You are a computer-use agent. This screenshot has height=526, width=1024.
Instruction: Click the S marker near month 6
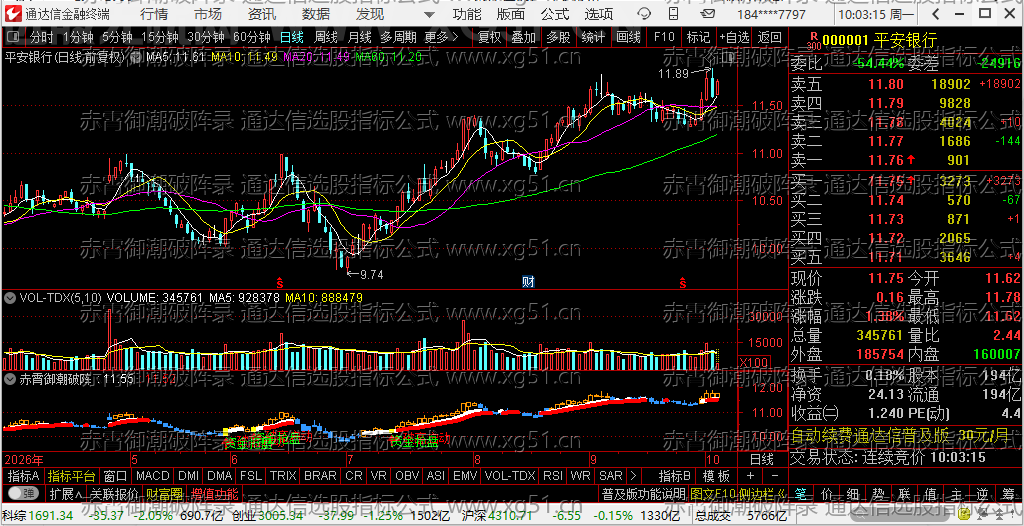coord(280,282)
